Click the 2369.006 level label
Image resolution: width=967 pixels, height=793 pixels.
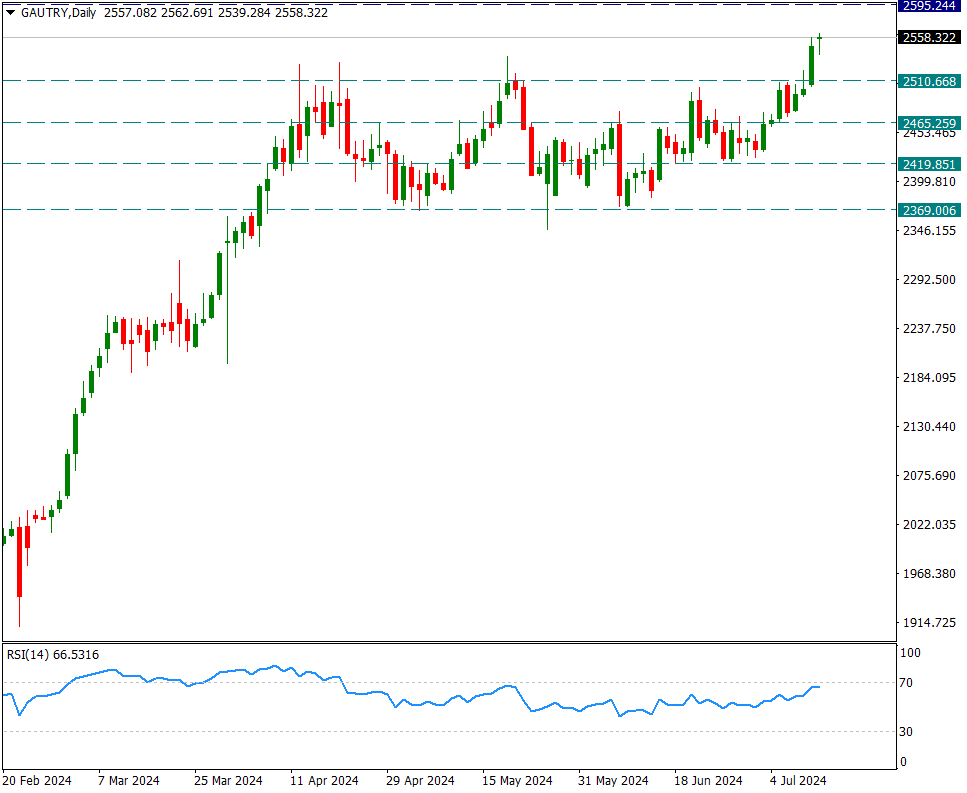929,211
